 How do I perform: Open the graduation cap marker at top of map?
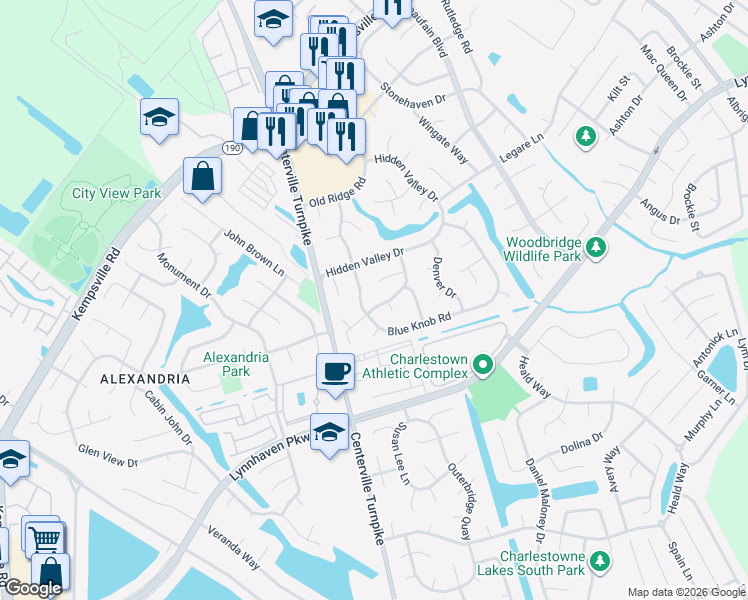273,21
